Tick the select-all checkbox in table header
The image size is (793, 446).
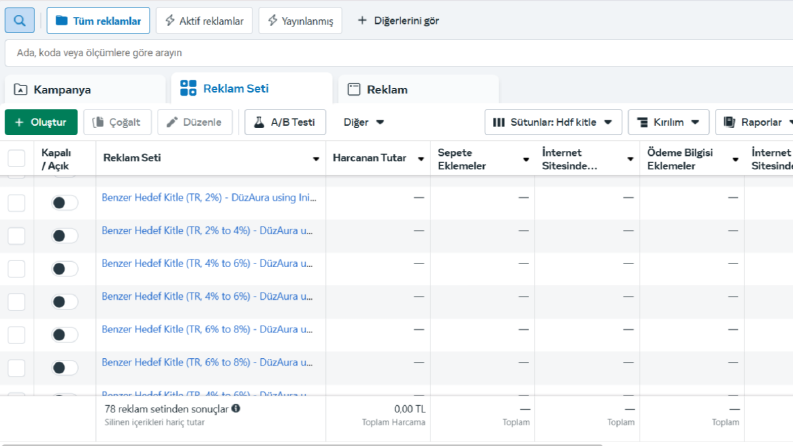17,158
